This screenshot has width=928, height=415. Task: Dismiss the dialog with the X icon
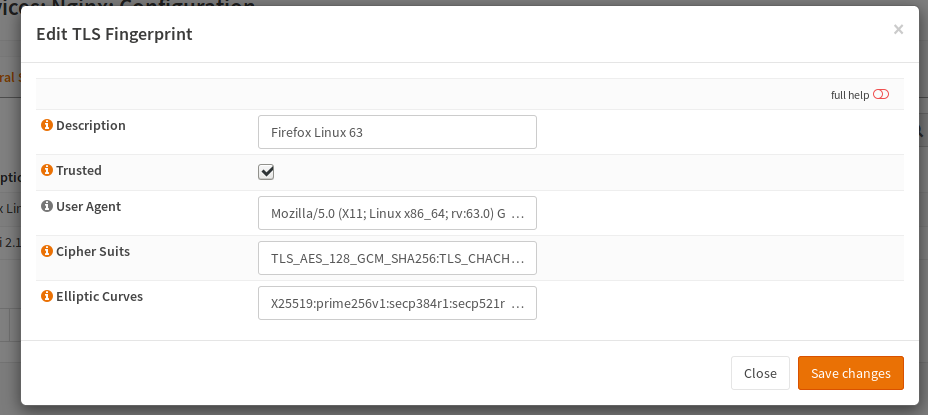[x=898, y=30]
